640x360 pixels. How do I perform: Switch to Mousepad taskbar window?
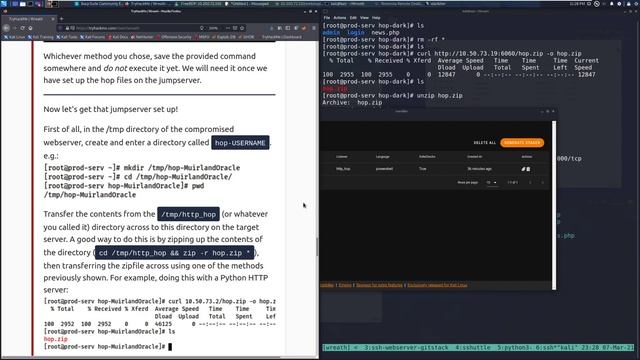coord(247,4)
